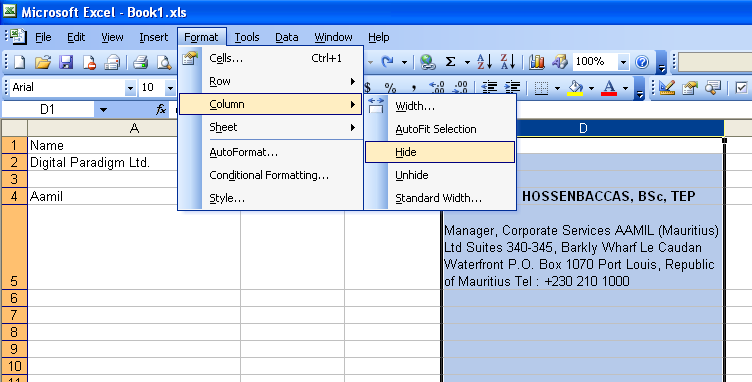Save the workbook with the floppy icon
Image resolution: width=752 pixels, height=382 pixels.
point(66,62)
